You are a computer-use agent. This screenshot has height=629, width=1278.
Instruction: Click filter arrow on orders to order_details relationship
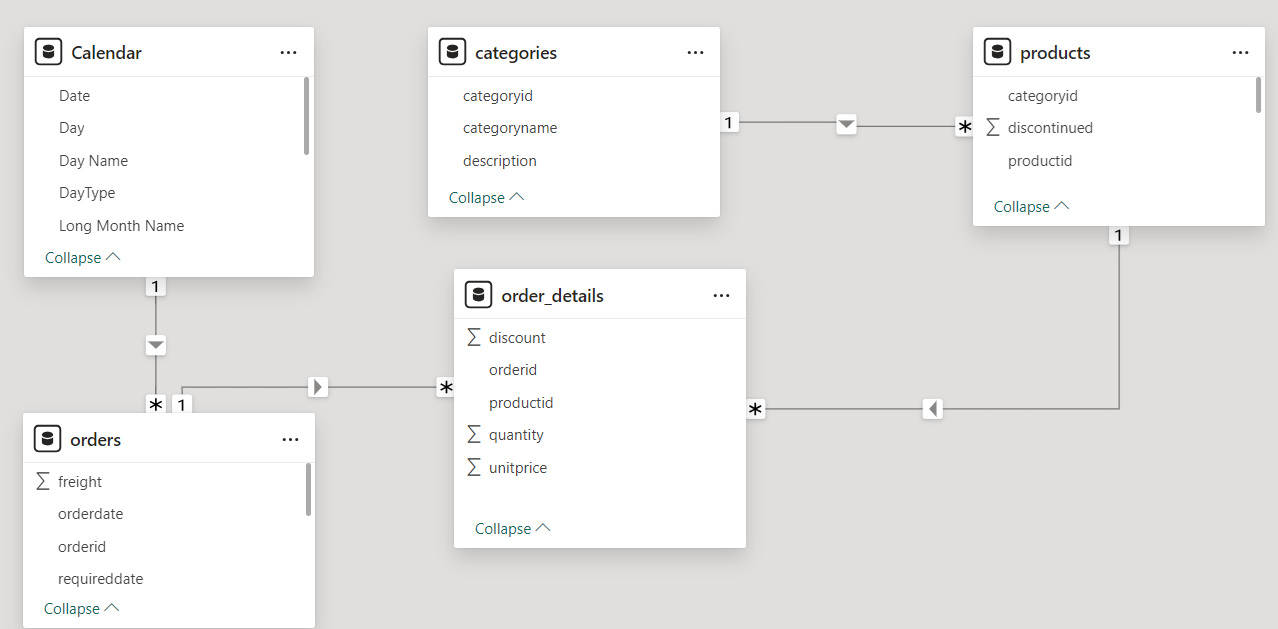tap(318, 386)
